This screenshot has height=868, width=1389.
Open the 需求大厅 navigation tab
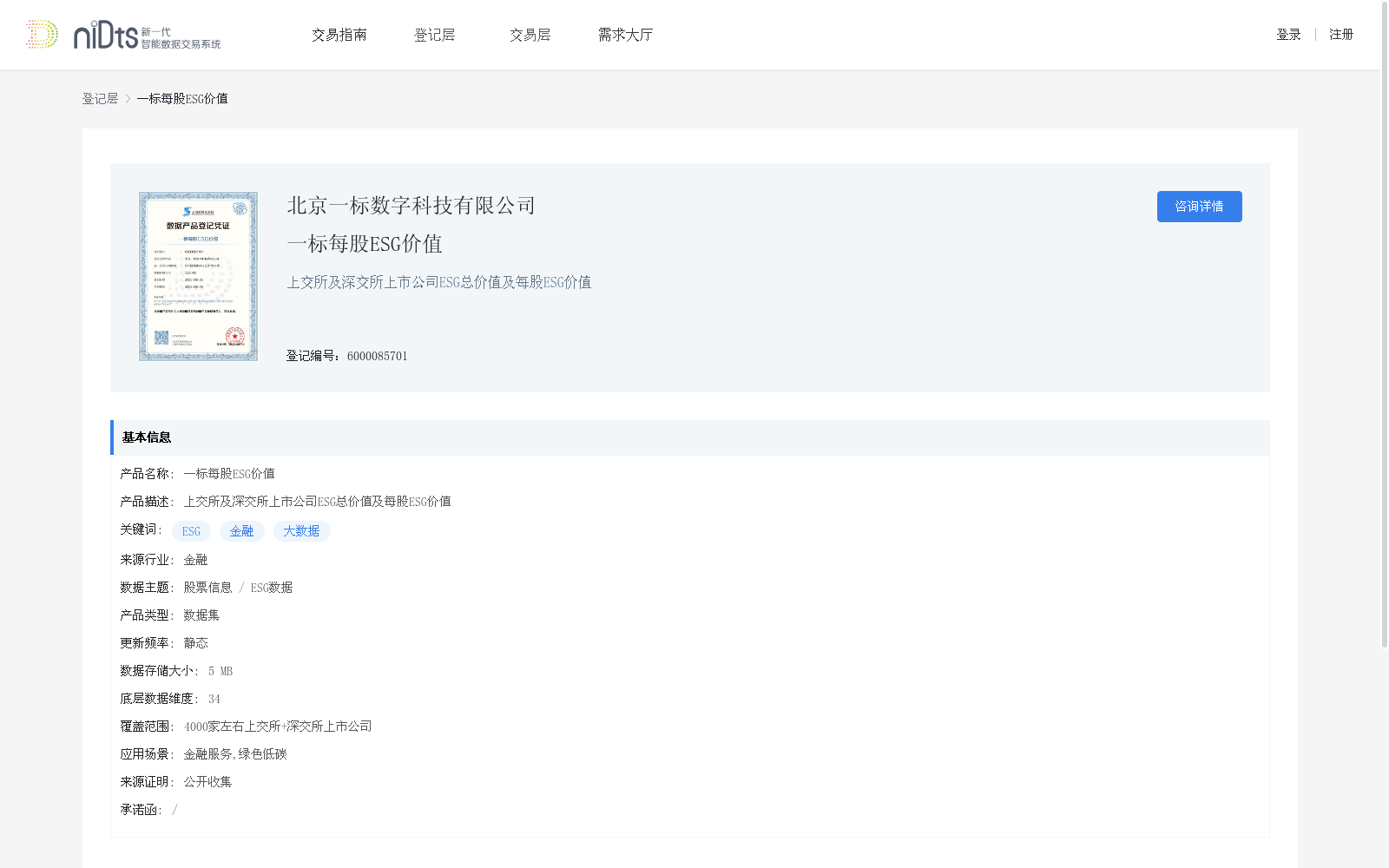(625, 35)
